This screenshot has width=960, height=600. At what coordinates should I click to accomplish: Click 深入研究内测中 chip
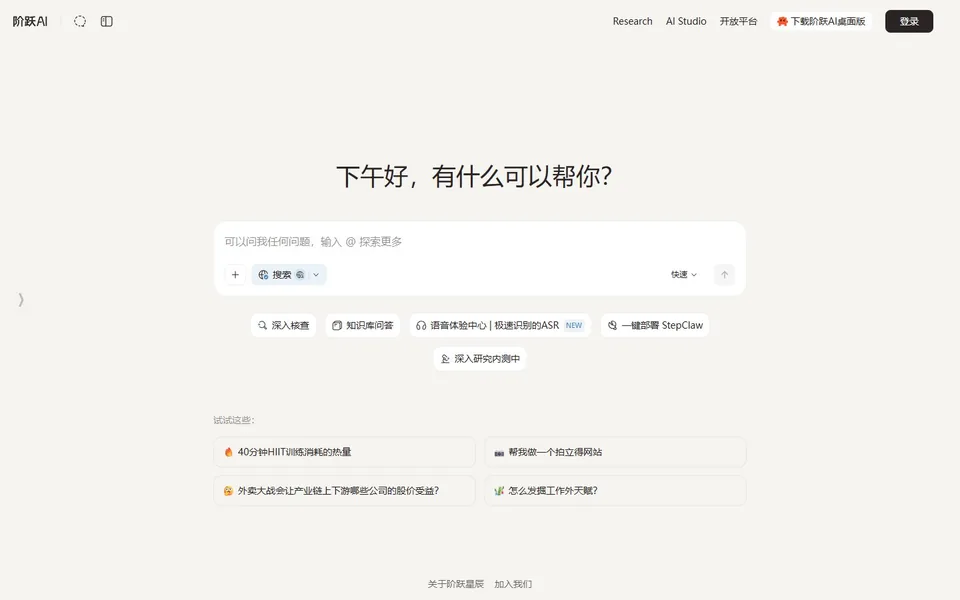480,359
